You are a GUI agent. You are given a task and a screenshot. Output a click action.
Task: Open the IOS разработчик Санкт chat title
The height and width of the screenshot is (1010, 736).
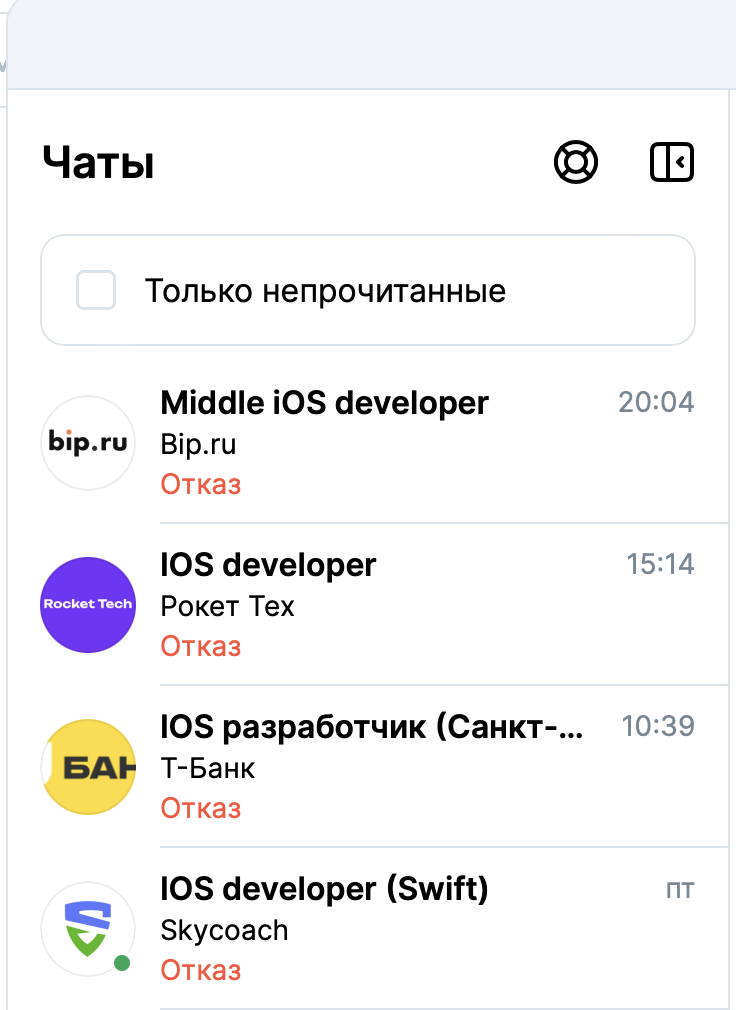[372, 727]
